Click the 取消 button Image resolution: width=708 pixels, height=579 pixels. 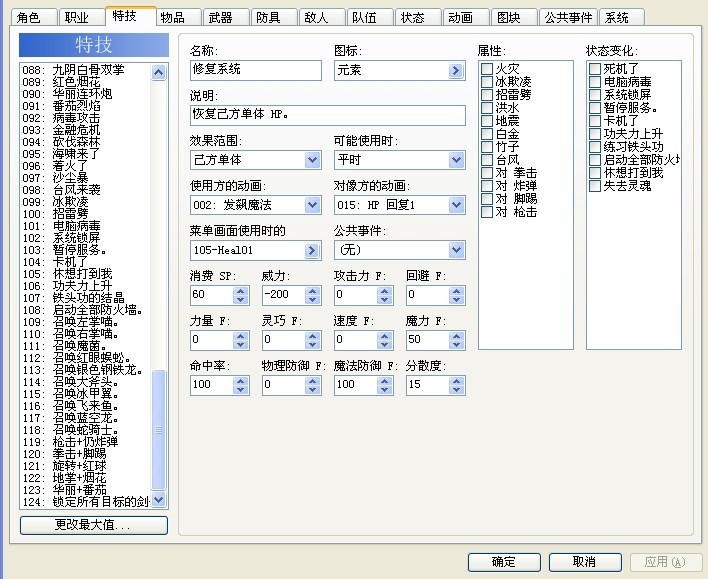click(585, 562)
